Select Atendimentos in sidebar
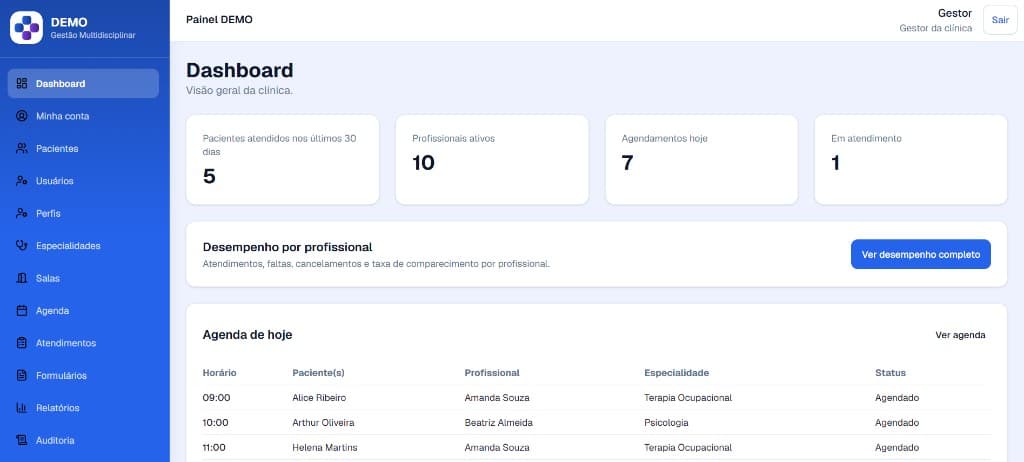 point(83,343)
